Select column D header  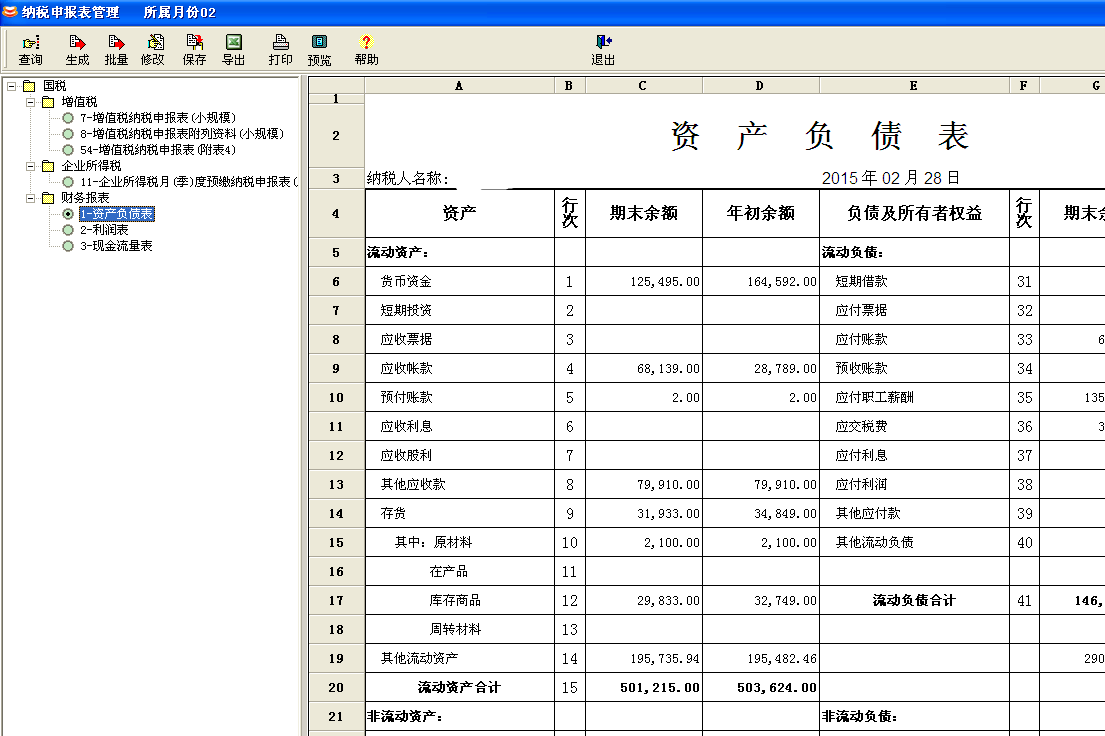pyautogui.click(x=760, y=85)
